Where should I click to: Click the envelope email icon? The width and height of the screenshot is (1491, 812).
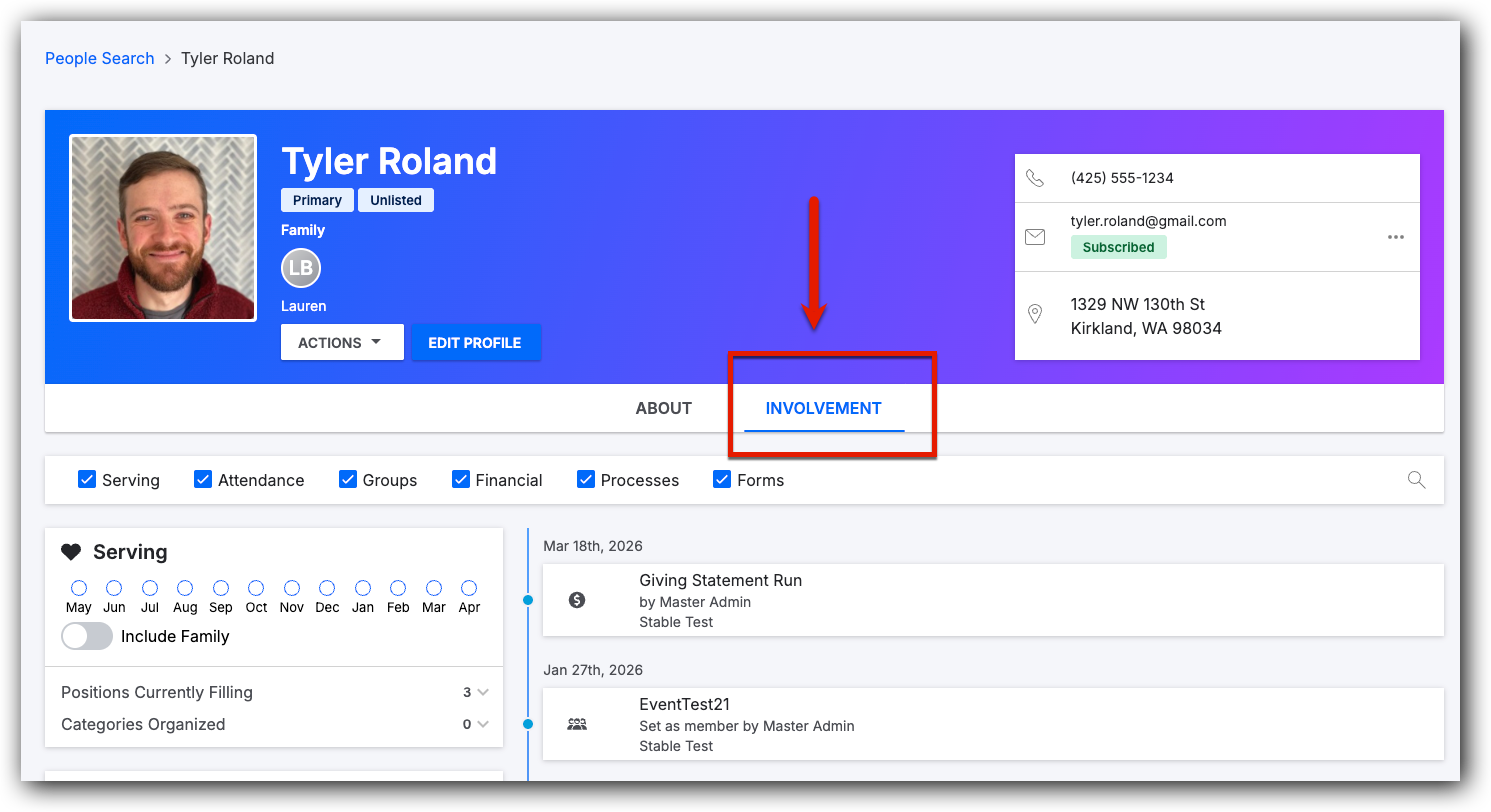pos(1035,237)
